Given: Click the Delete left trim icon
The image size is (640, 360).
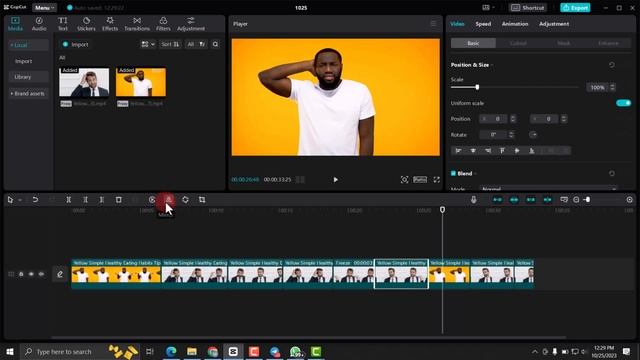Looking at the screenshot, I should click(85, 200).
